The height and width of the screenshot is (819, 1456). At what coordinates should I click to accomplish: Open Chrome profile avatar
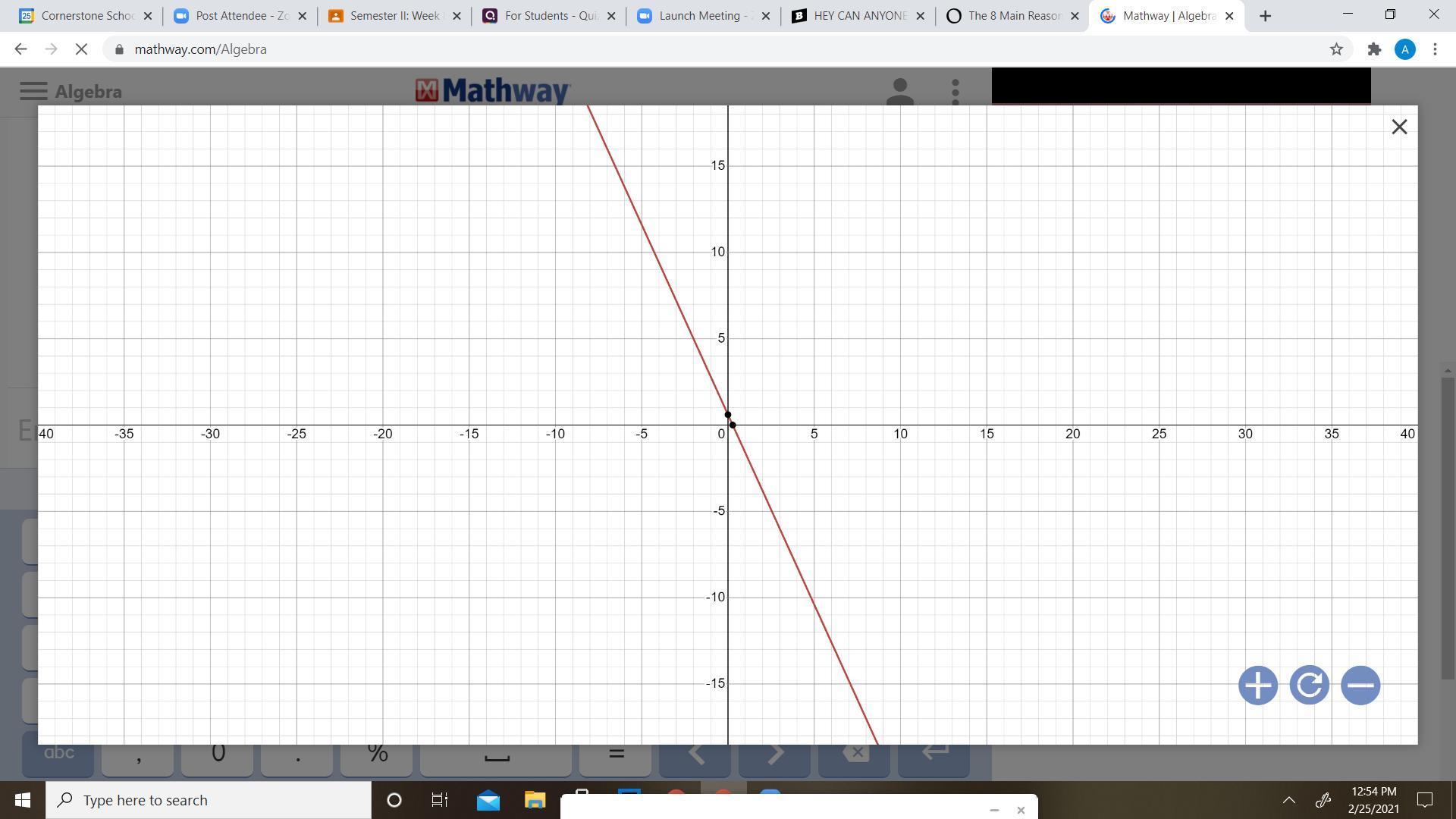click(x=1404, y=49)
